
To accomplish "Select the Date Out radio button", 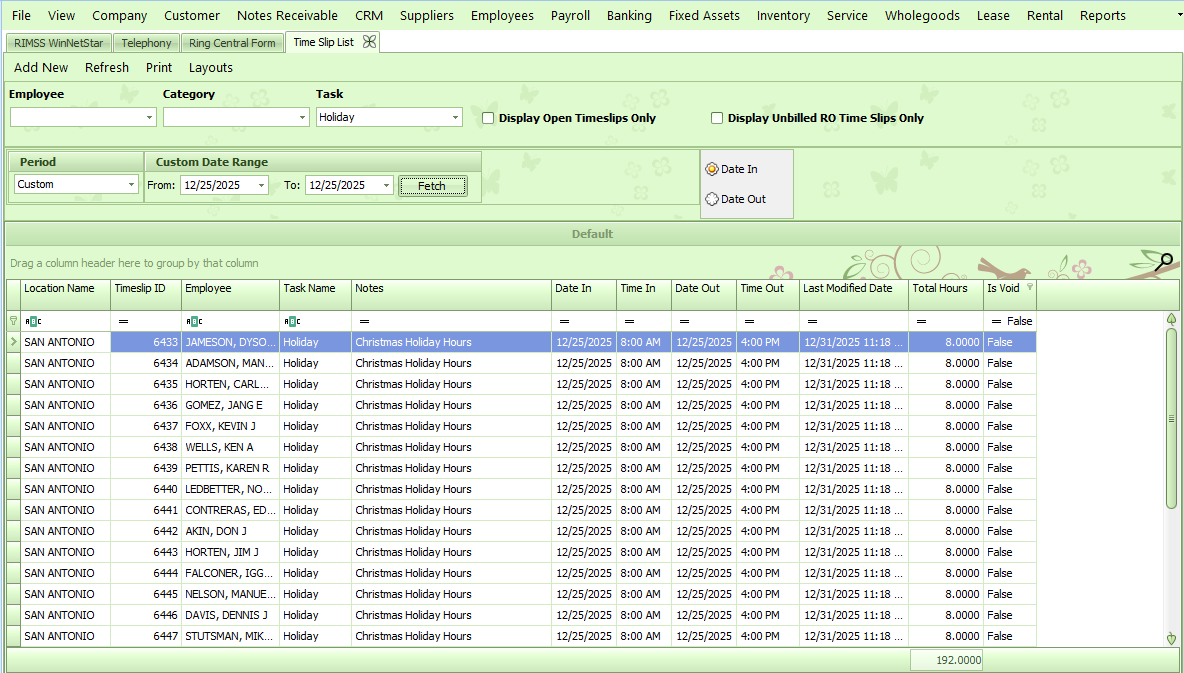I will tap(712, 199).
